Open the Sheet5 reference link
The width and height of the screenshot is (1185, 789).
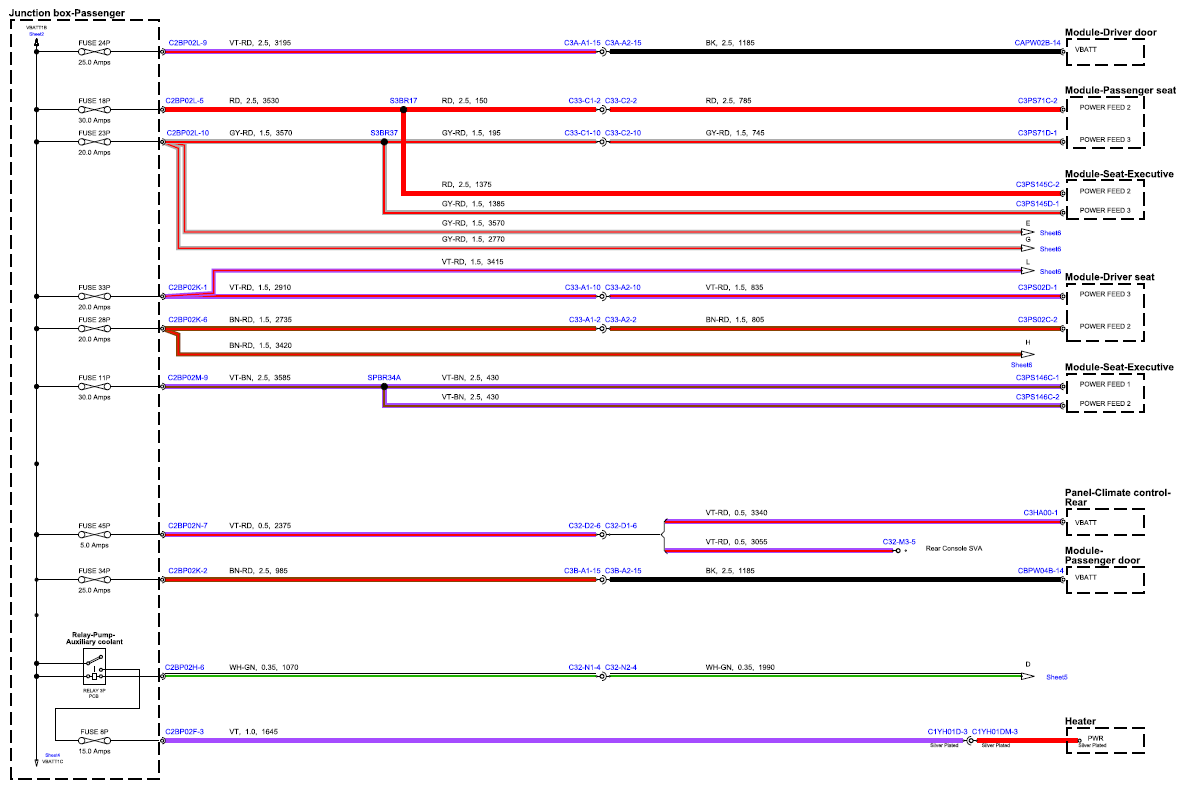[x=1057, y=677]
